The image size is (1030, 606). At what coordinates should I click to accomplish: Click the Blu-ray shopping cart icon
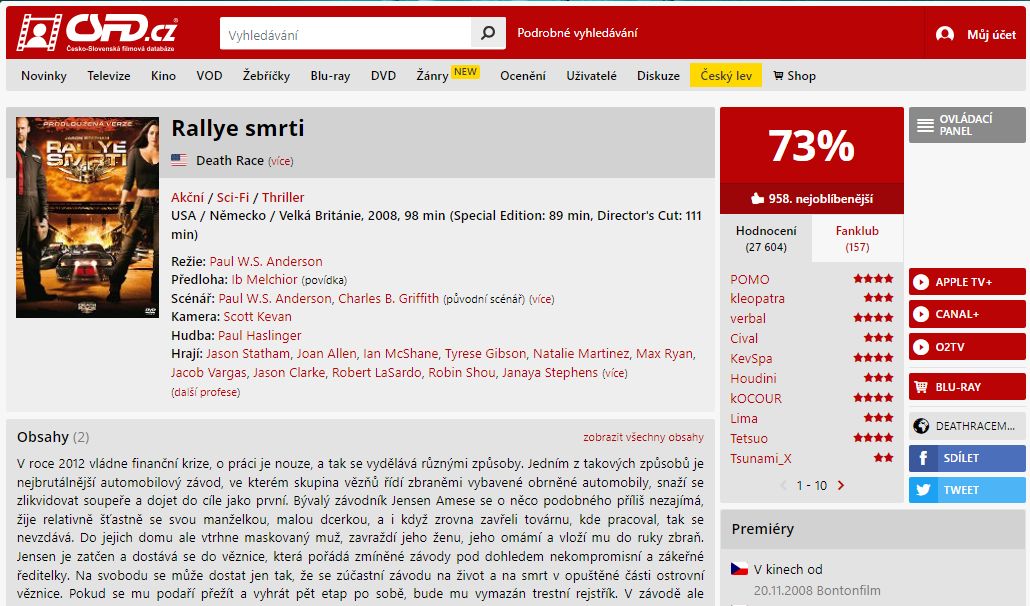(921, 387)
